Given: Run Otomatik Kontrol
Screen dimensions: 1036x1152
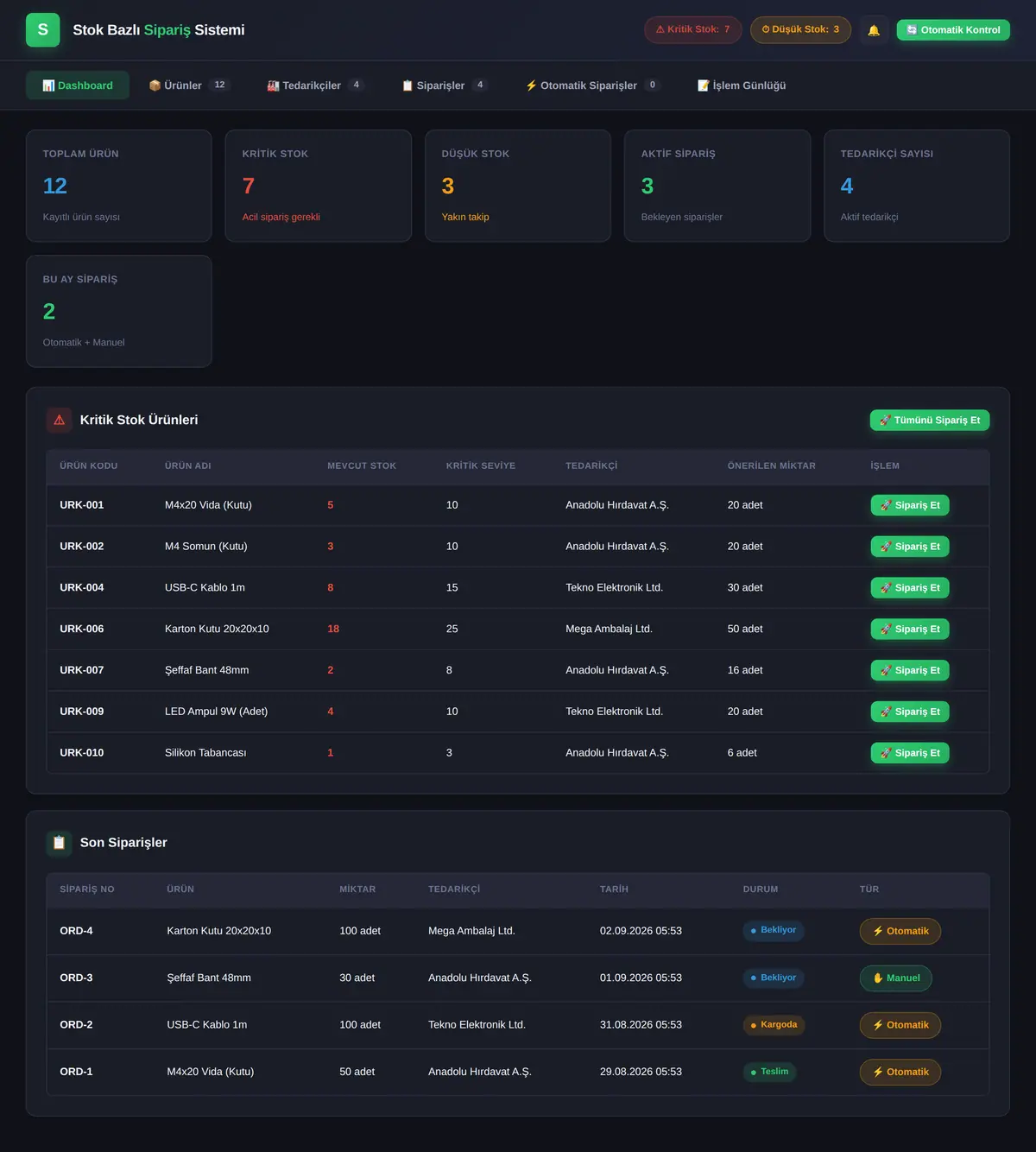Looking at the screenshot, I should [953, 30].
